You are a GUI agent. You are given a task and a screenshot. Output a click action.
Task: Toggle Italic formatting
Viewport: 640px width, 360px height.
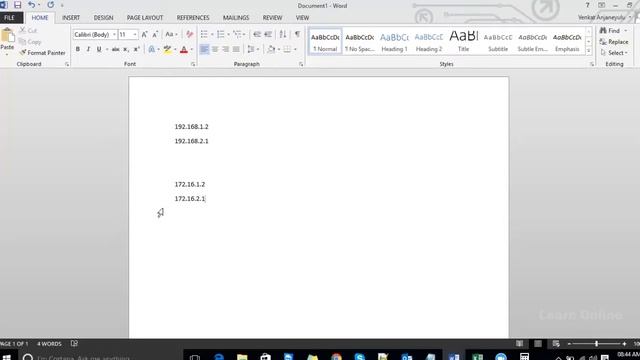[x=88, y=49]
